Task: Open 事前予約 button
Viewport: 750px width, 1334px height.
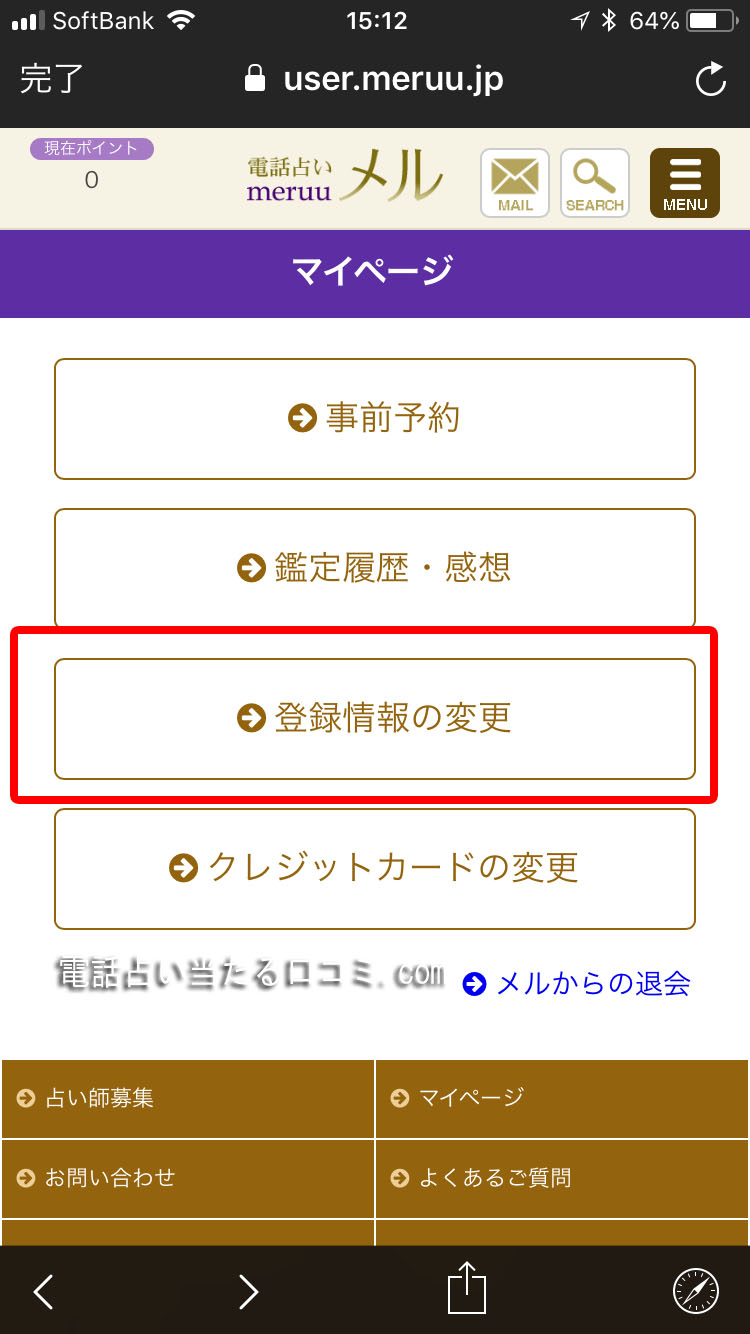Action: pos(375,418)
